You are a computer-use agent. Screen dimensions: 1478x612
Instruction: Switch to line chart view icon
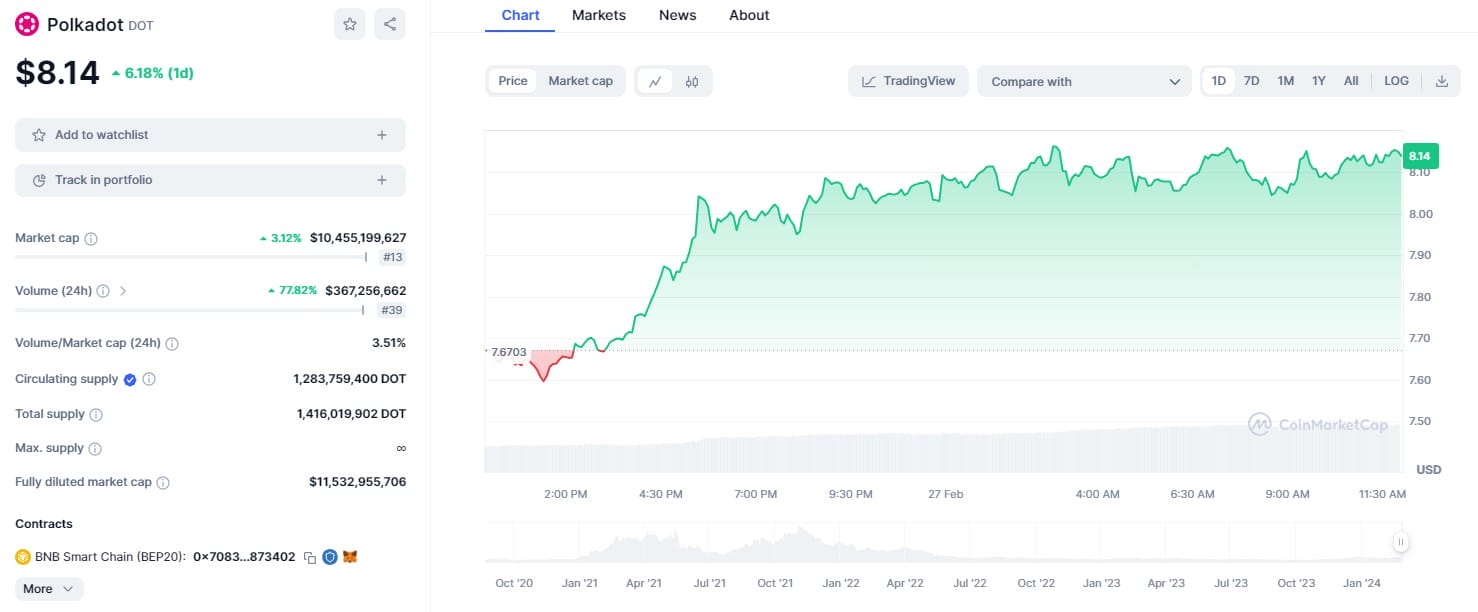655,82
